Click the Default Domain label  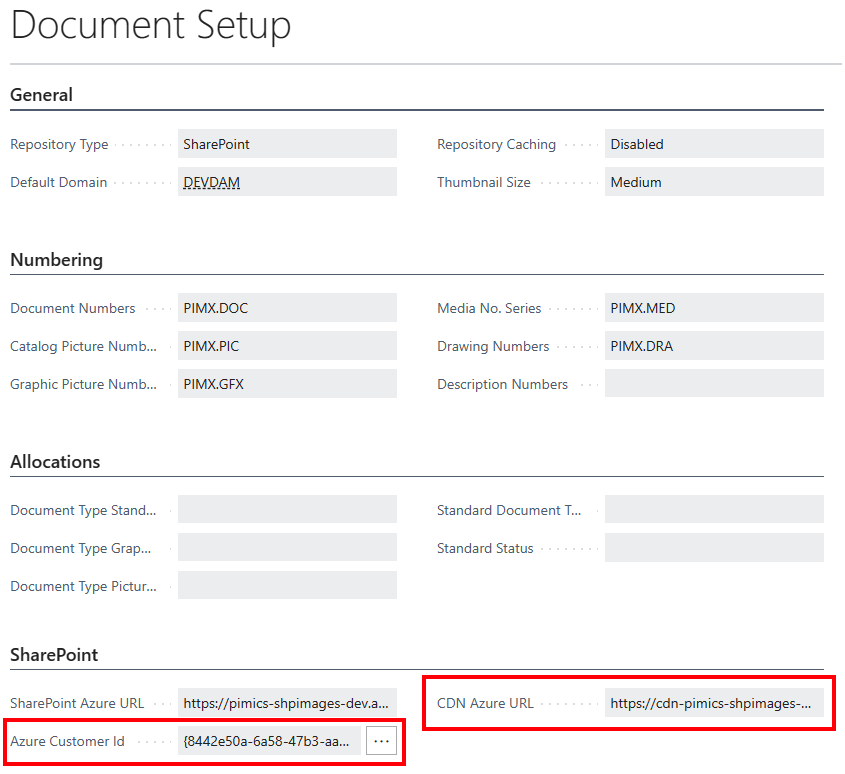pyautogui.click(x=59, y=182)
